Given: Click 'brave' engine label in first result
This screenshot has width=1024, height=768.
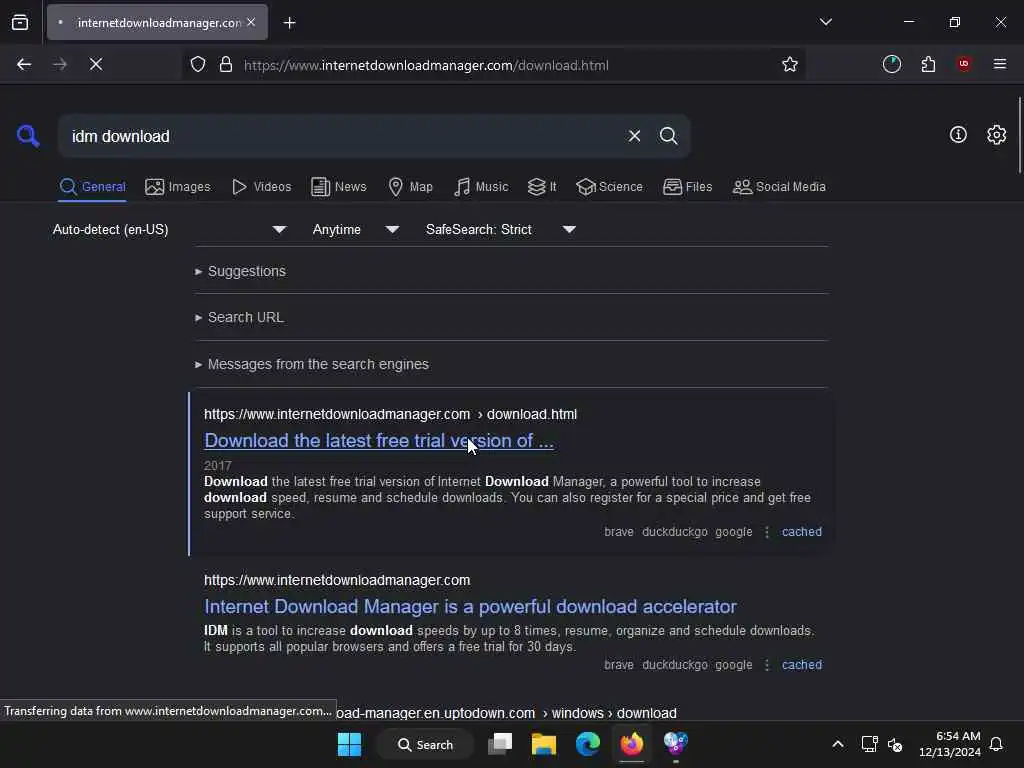Looking at the screenshot, I should coord(618,532).
